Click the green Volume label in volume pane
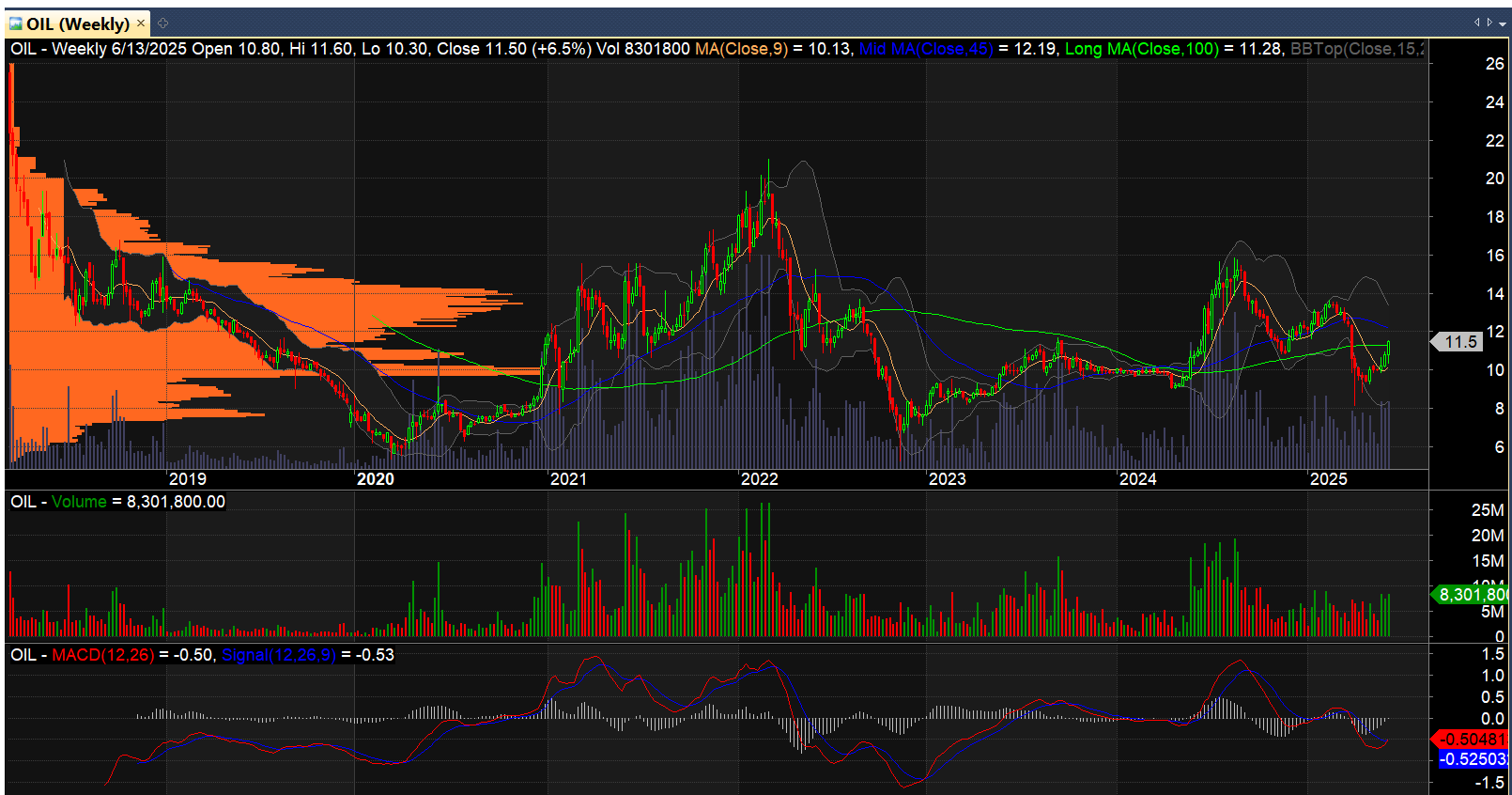This screenshot has height=795, width=1512. tap(79, 502)
